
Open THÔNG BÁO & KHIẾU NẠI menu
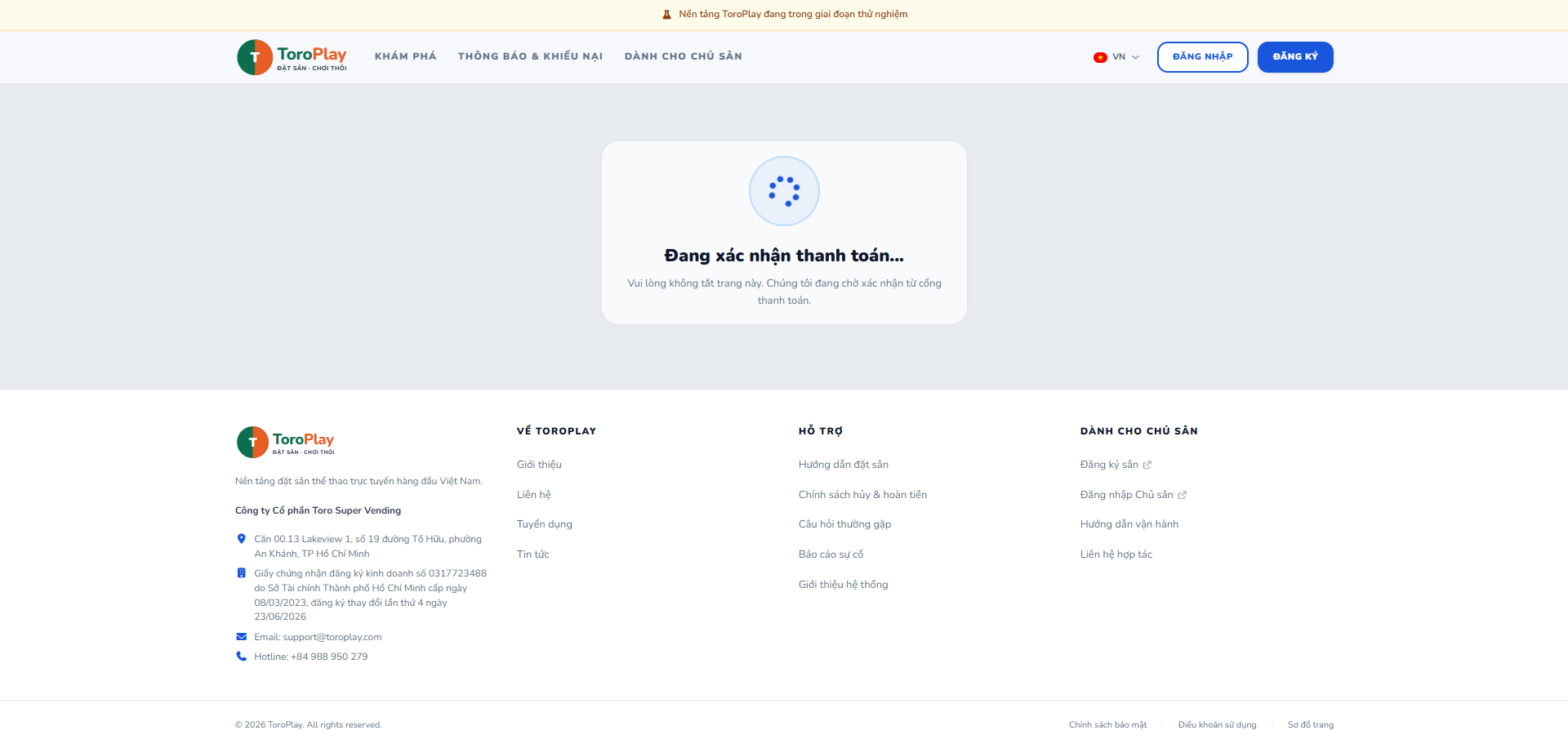[531, 56]
